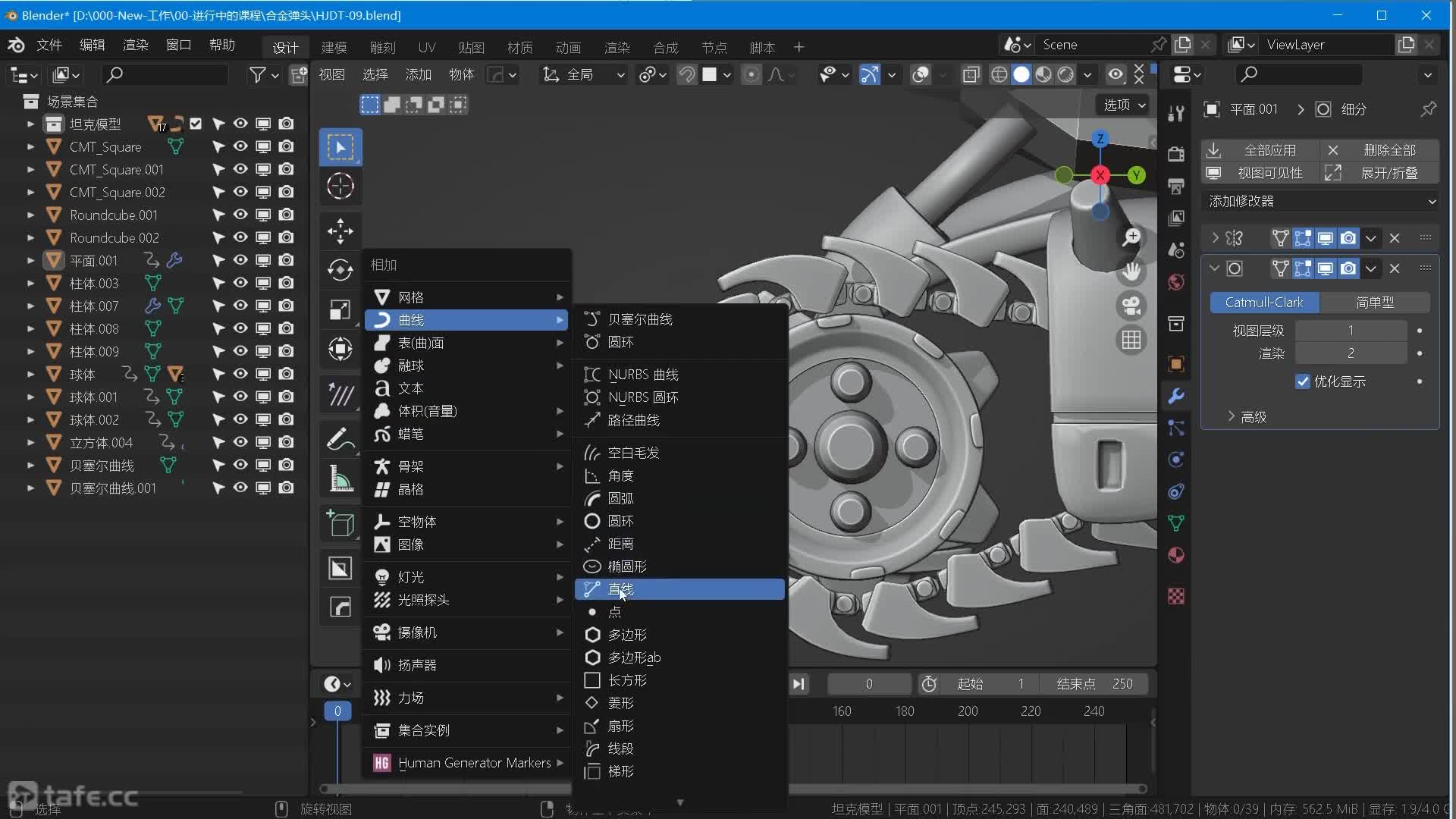Select 简单型 subdivision type button
This screenshot has width=1456, height=819.
pos(1374,302)
